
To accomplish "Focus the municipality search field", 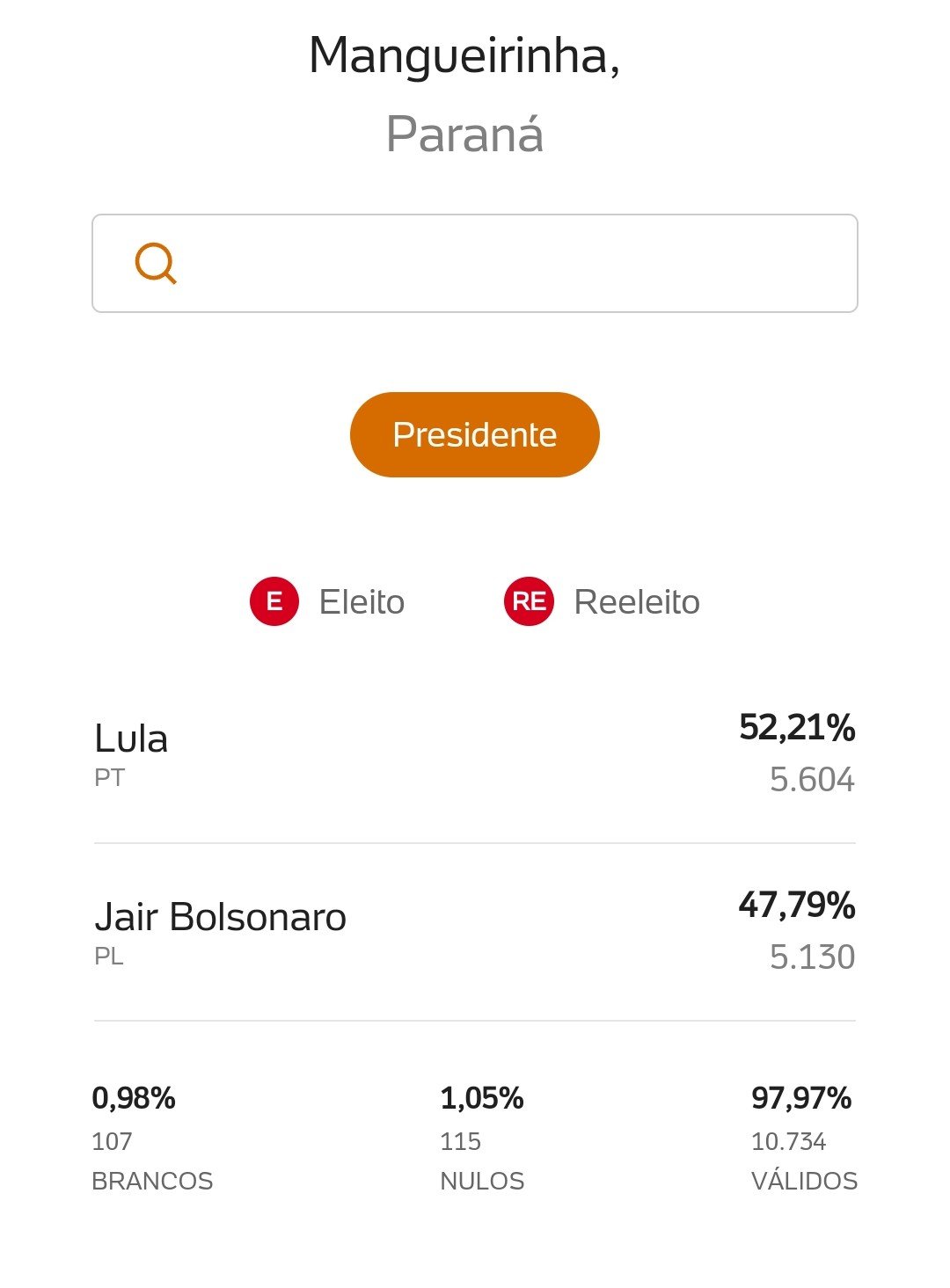I will 475,263.
